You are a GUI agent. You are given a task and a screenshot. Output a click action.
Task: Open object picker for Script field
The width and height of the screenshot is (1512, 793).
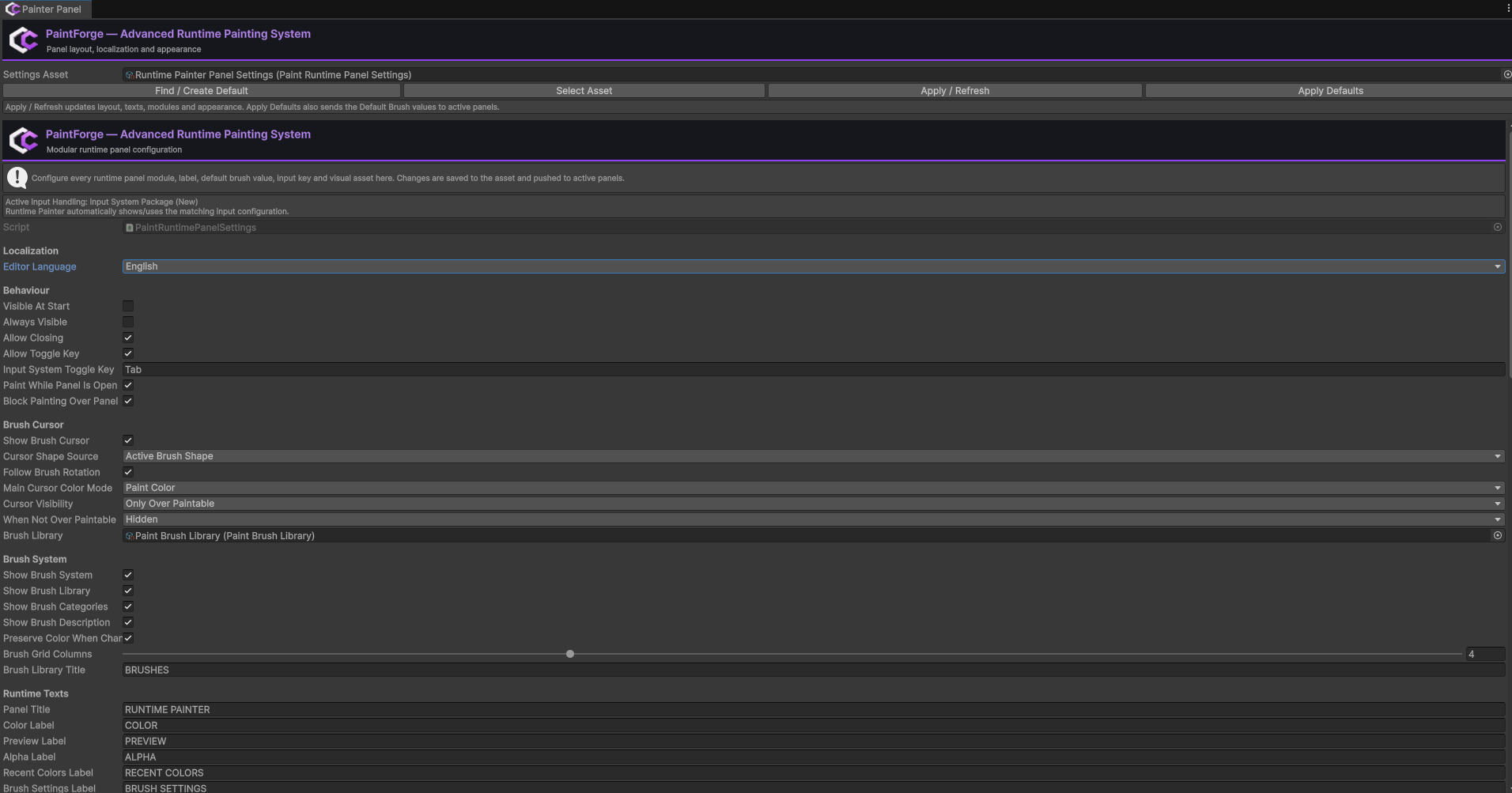[x=1497, y=227]
